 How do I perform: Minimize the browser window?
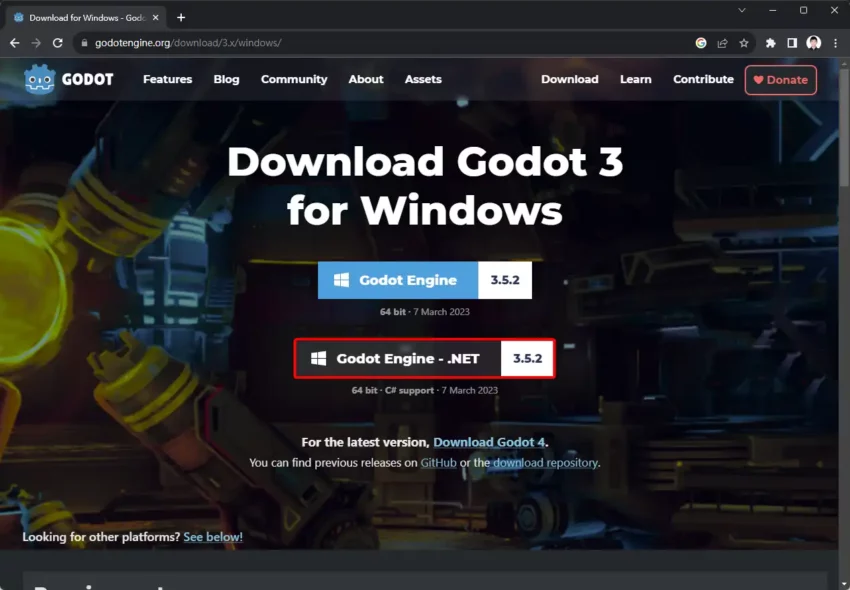(x=772, y=10)
